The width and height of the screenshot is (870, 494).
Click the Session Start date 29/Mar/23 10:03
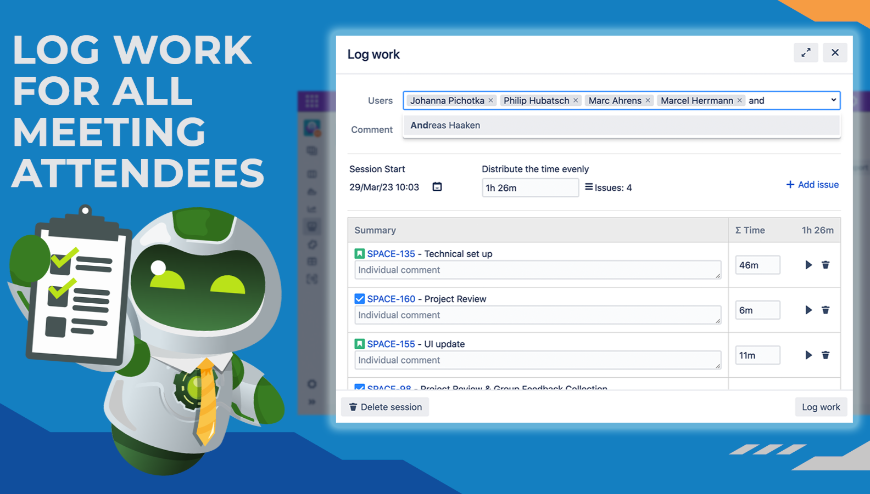[384, 187]
